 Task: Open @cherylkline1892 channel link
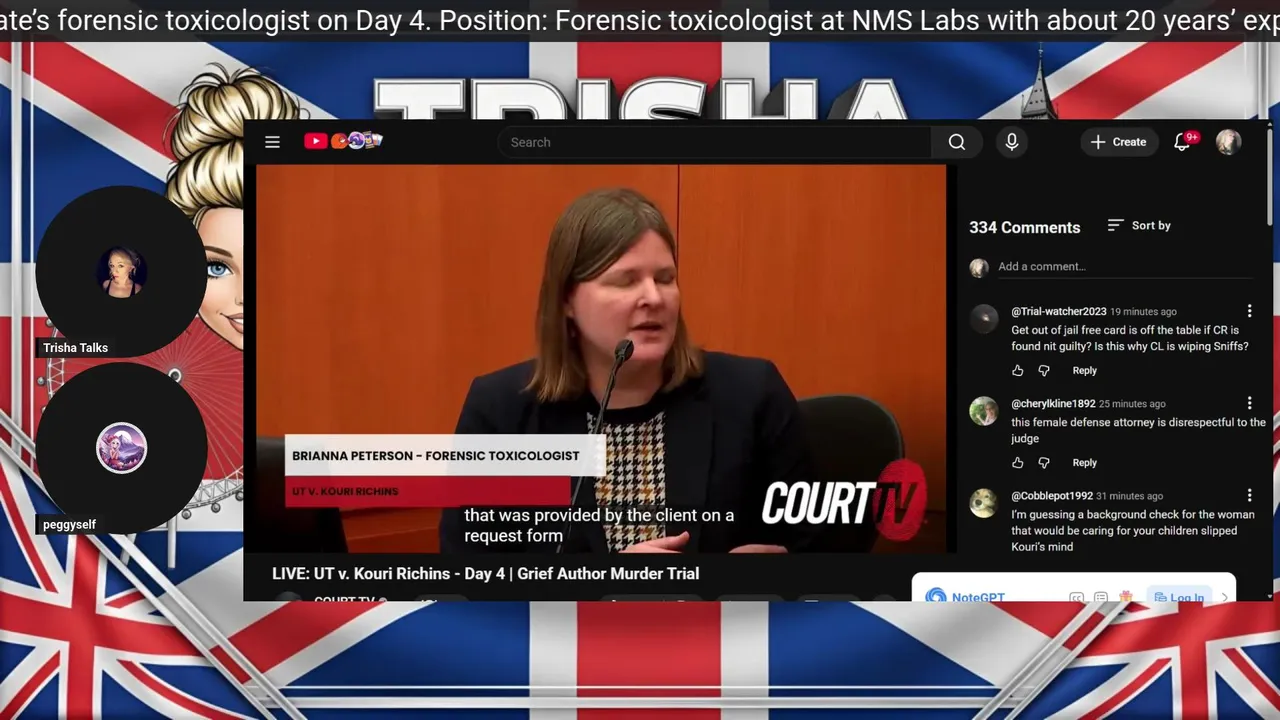pyautogui.click(x=1053, y=404)
